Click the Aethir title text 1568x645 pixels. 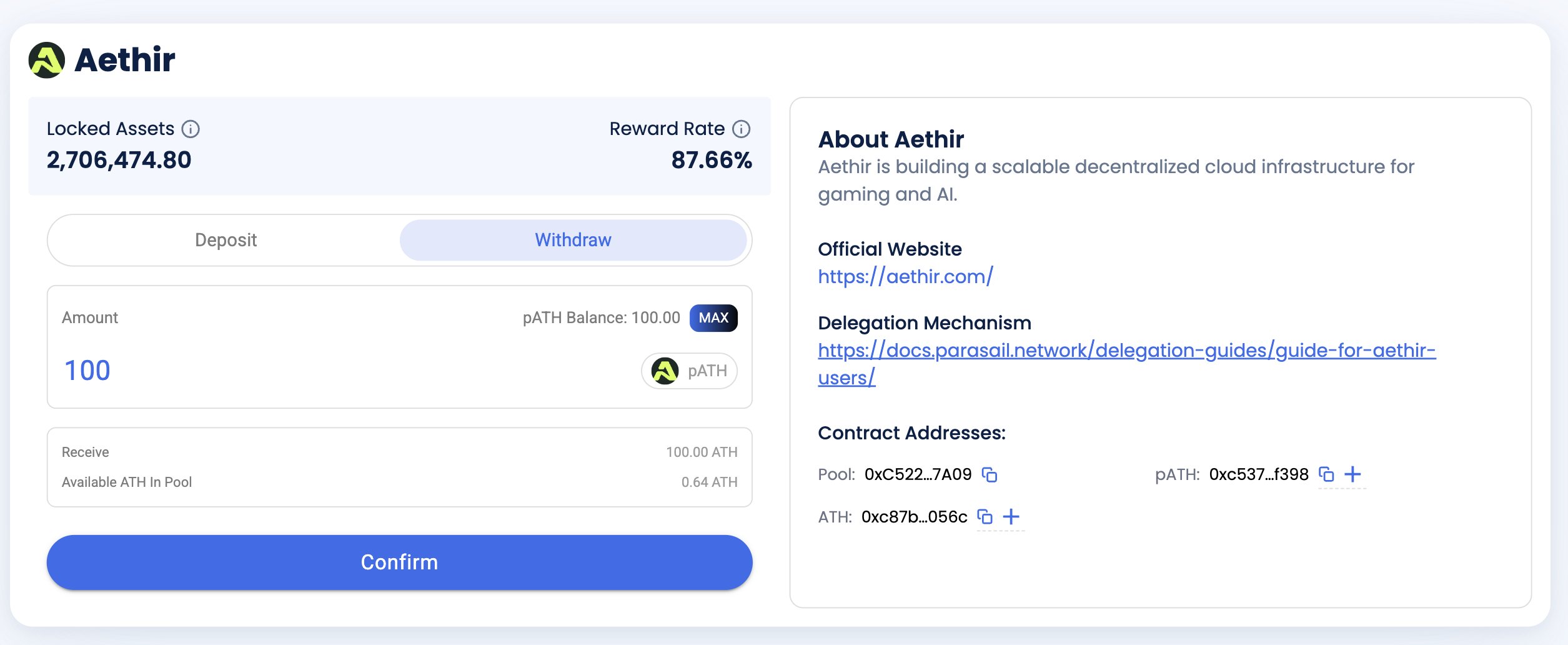(125, 60)
